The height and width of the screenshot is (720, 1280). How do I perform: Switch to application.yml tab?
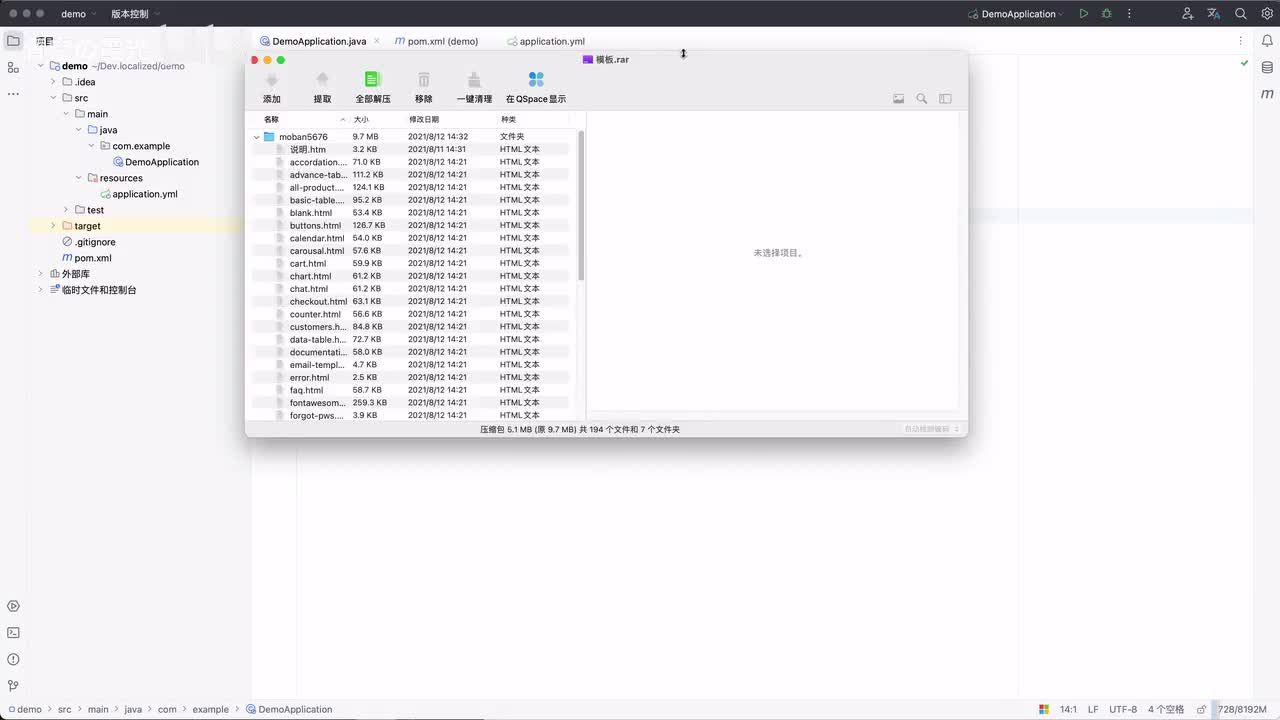(x=546, y=41)
